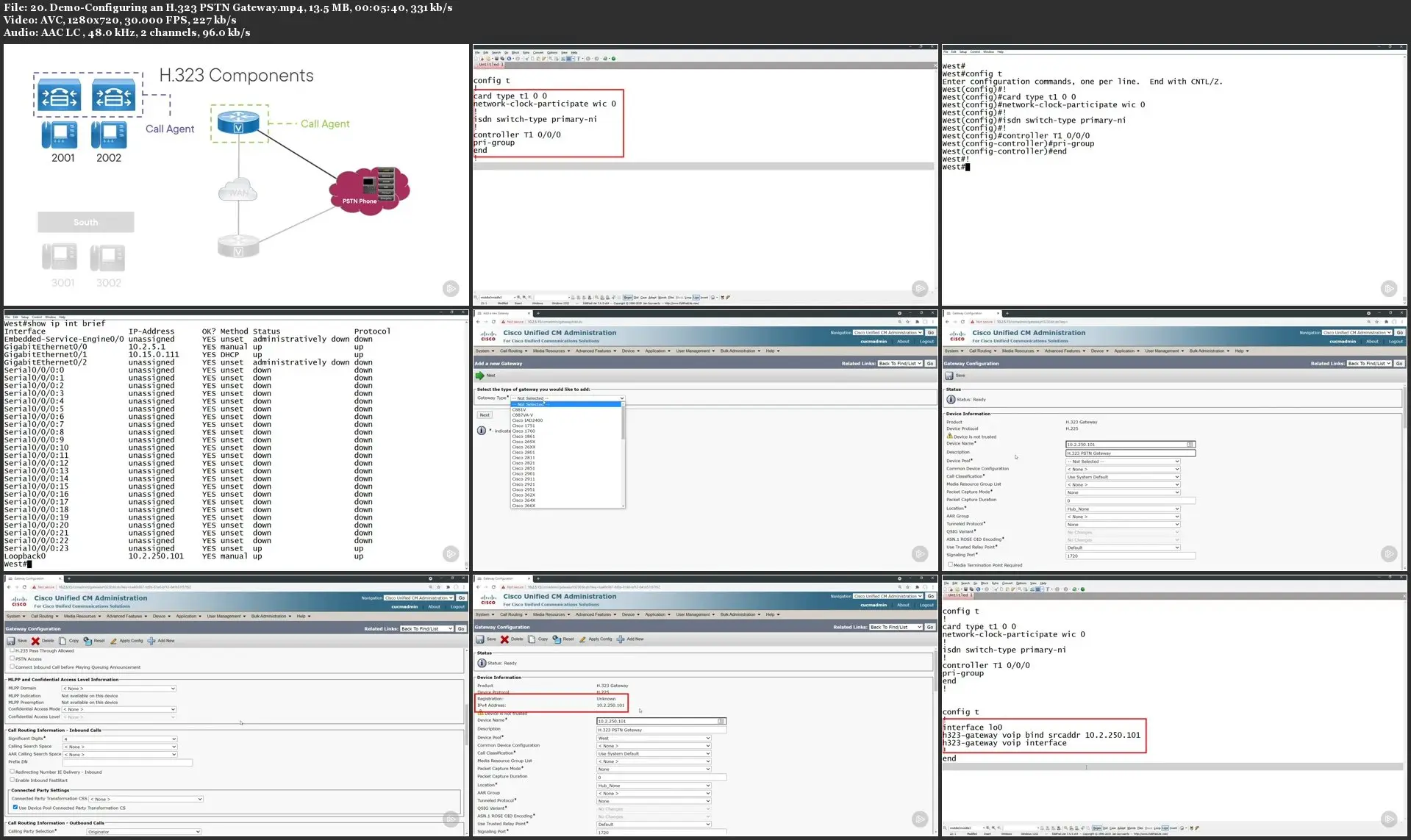Open Calling Party Selection Originator dropdown
1411x840 pixels.
143,831
